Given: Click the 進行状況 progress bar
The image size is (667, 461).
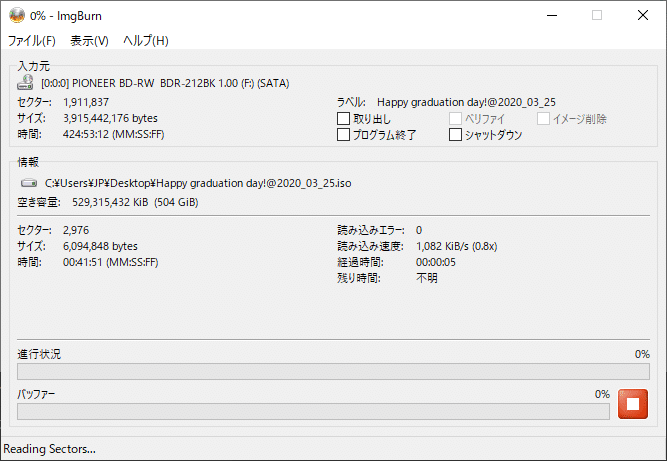Looking at the screenshot, I should click(334, 371).
